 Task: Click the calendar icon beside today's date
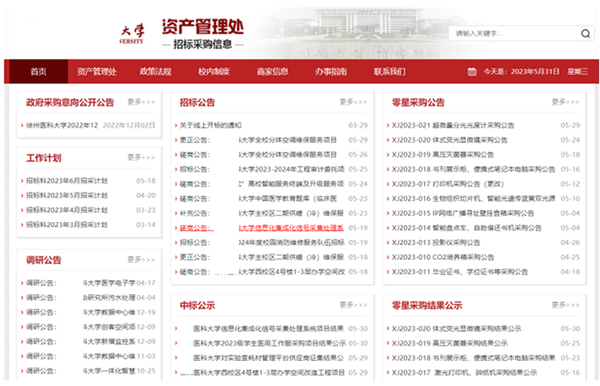click(x=472, y=72)
